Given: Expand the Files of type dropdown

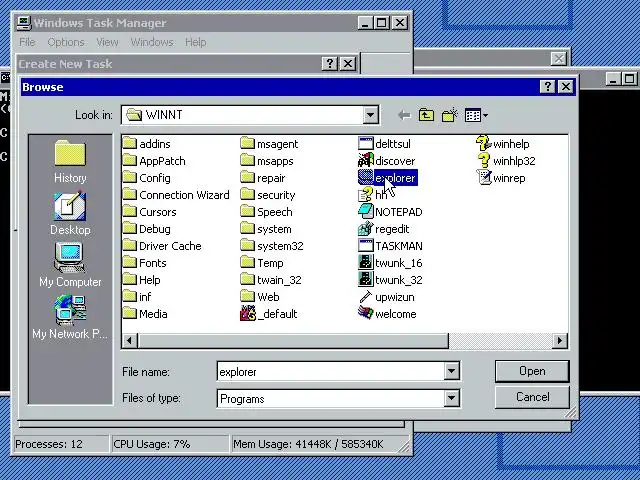Looking at the screenshot, I should [451, 398].
